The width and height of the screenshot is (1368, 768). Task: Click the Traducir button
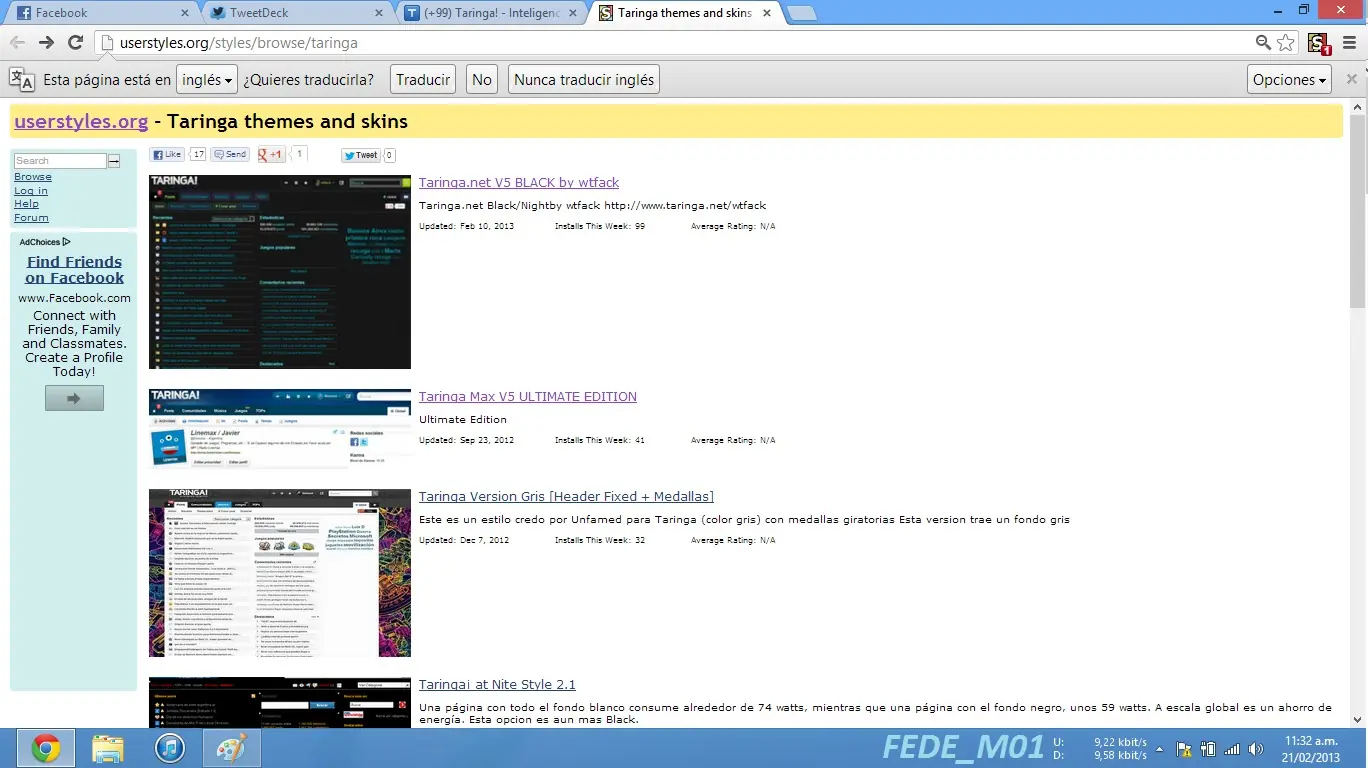tap(423, 80)
